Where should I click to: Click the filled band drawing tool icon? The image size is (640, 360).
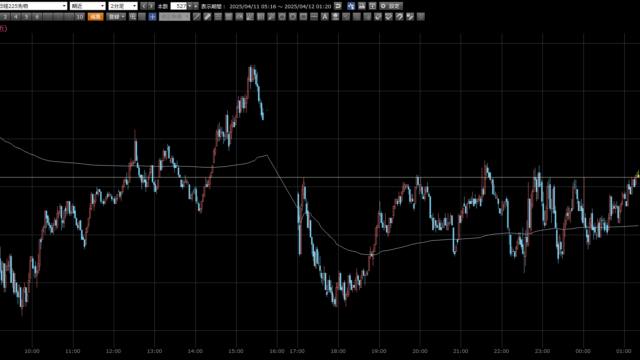pos(229,17)
